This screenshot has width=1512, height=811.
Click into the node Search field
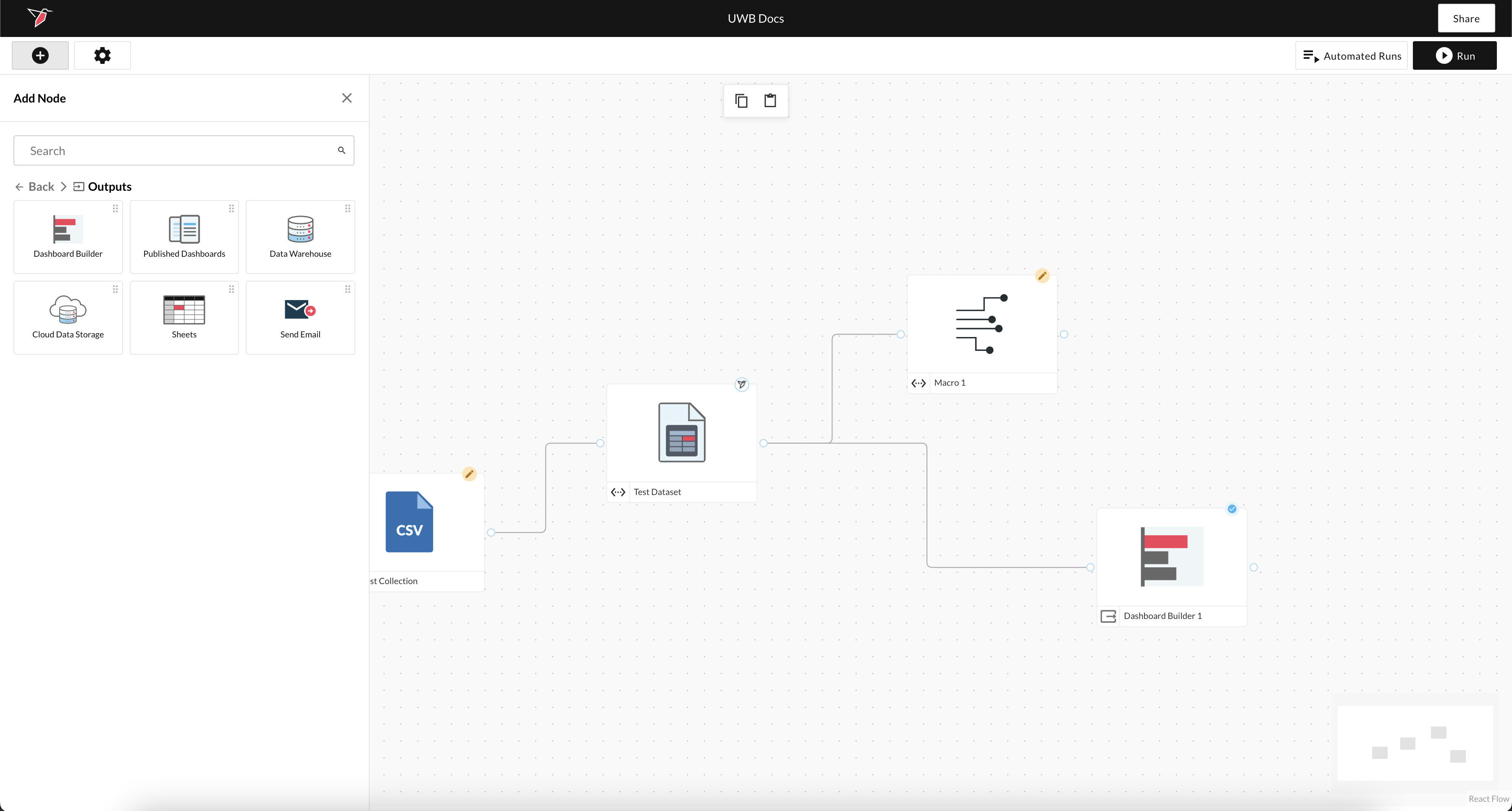pyautogui.click(x=176, y=151)
